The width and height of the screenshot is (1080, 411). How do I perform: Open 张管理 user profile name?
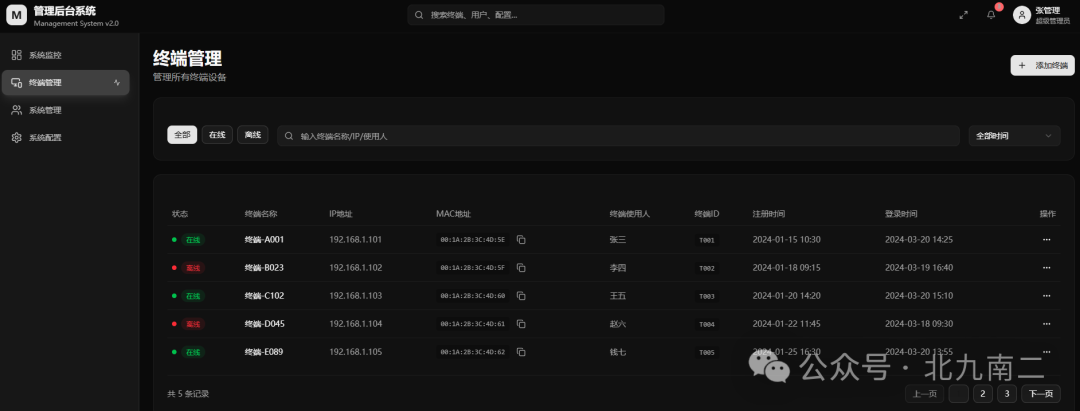[x=1046, y=10]
